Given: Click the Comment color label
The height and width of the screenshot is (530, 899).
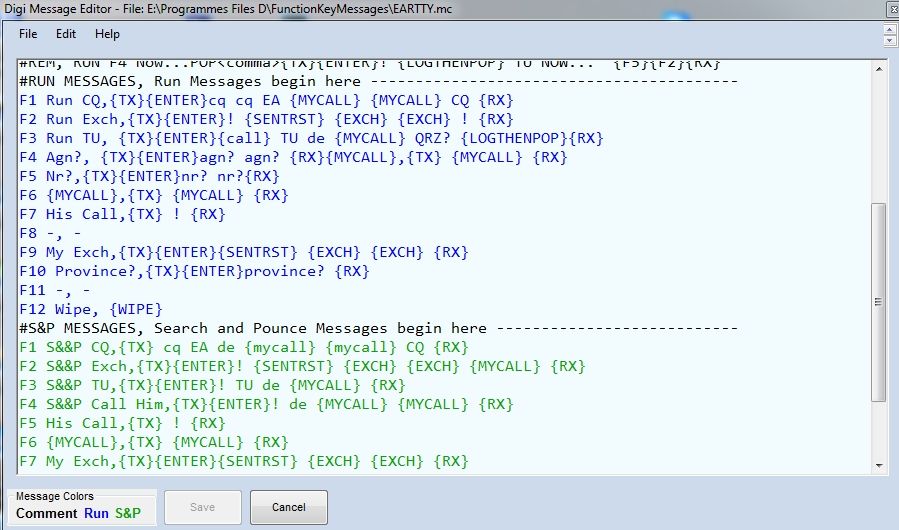Looking at the screenshot, I should click(x=46, y=513).
